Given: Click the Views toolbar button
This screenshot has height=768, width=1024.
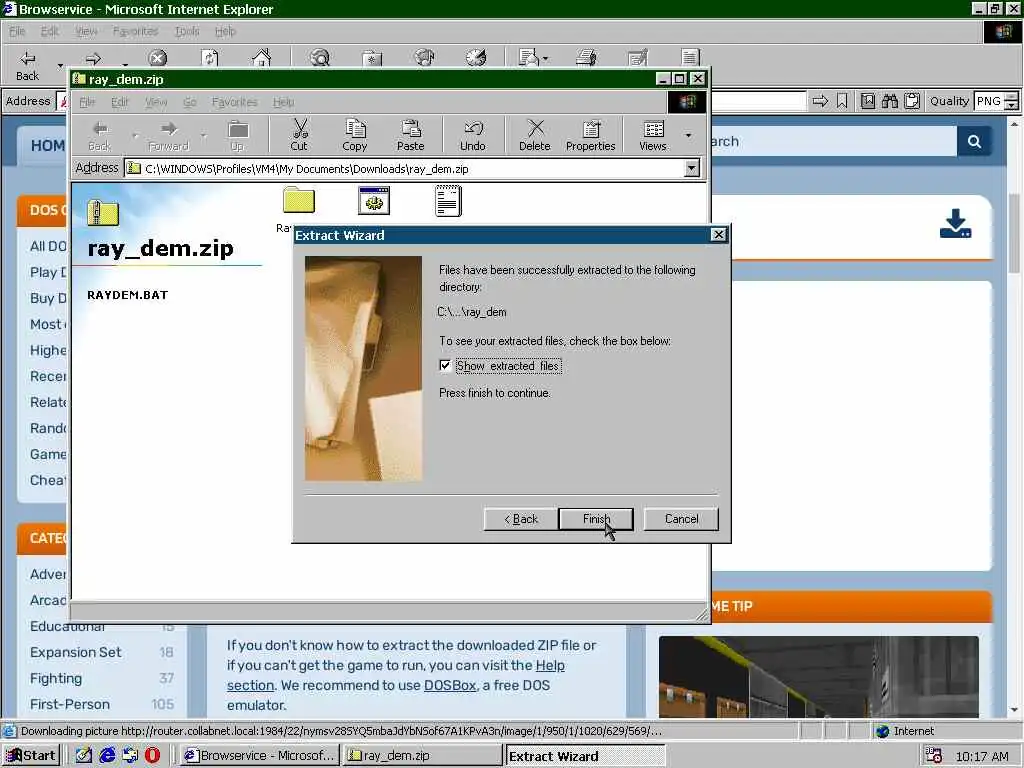Looking at the screenshot, I should point(653,135).
